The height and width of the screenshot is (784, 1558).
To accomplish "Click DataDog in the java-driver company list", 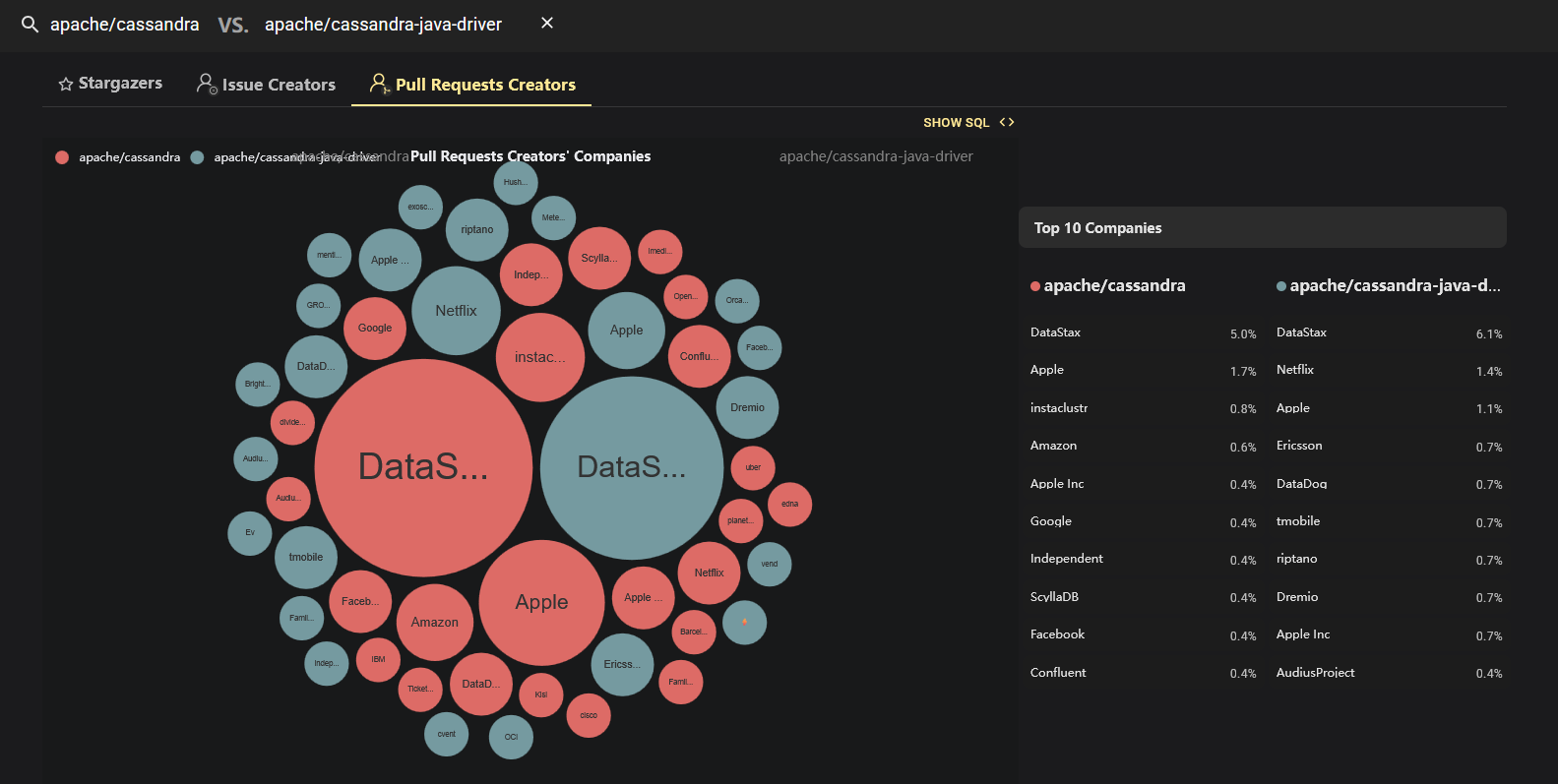I will coord(1301,484).
